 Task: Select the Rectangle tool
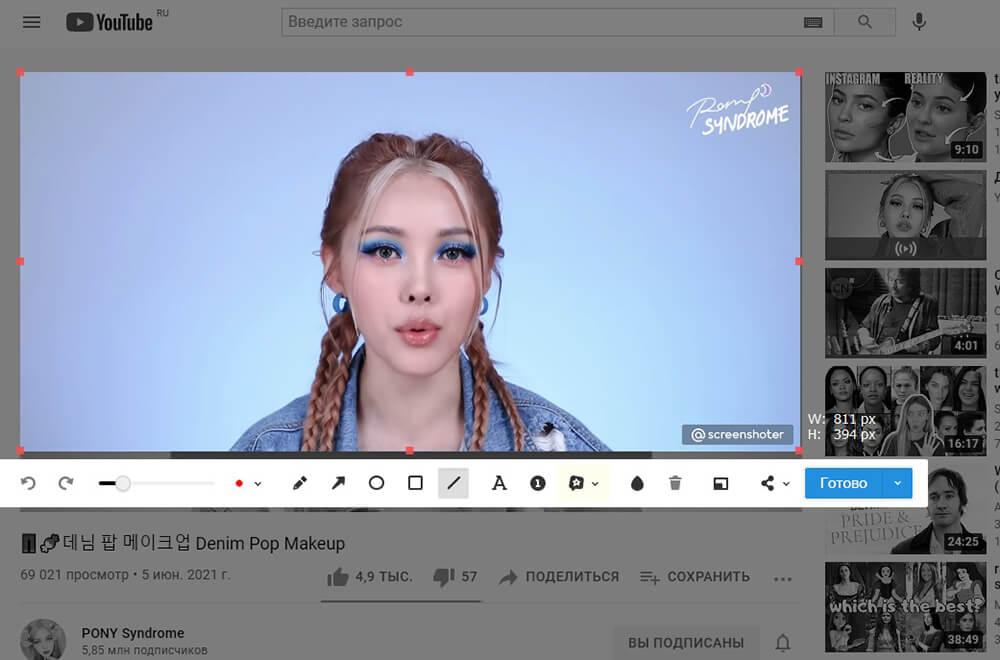[x=415, y=483]
